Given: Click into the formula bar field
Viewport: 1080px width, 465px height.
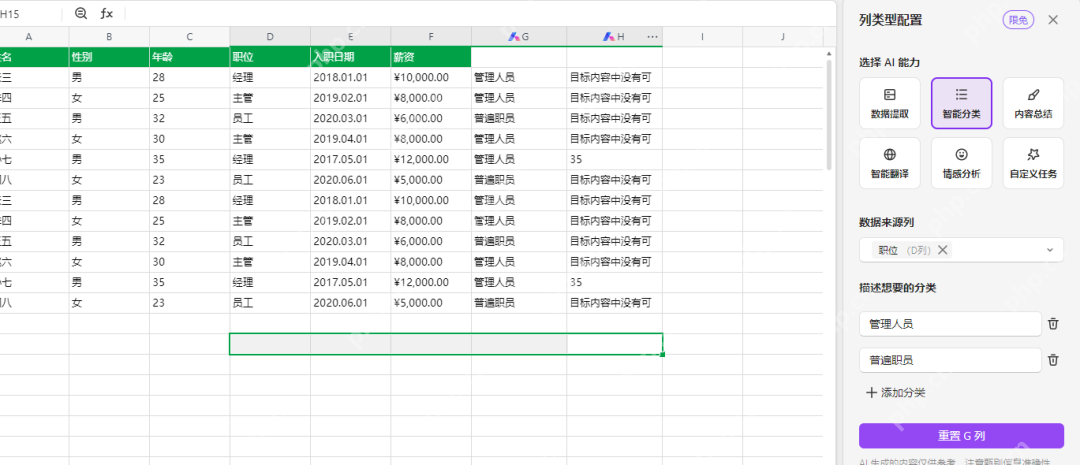Looking at the screenshot, I should pos(479,14).
